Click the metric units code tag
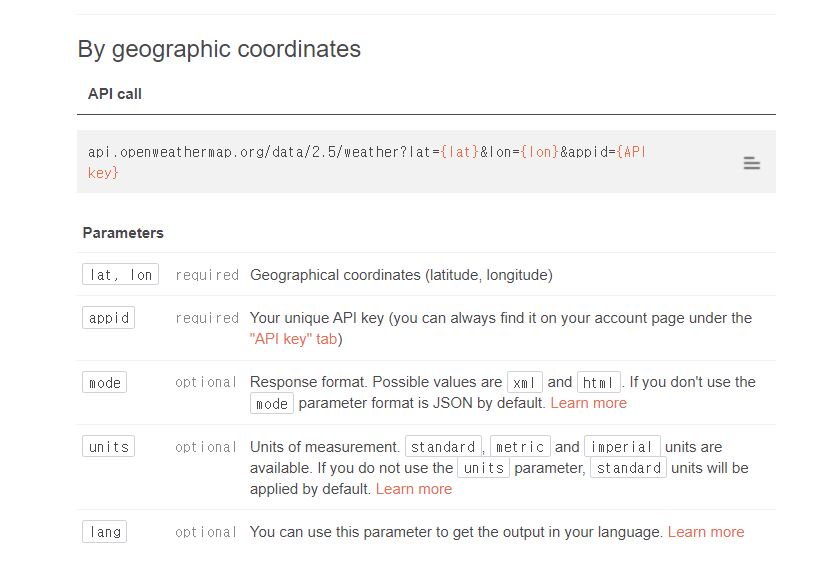Screen dimensions: 826x588 tap(520, 447)
